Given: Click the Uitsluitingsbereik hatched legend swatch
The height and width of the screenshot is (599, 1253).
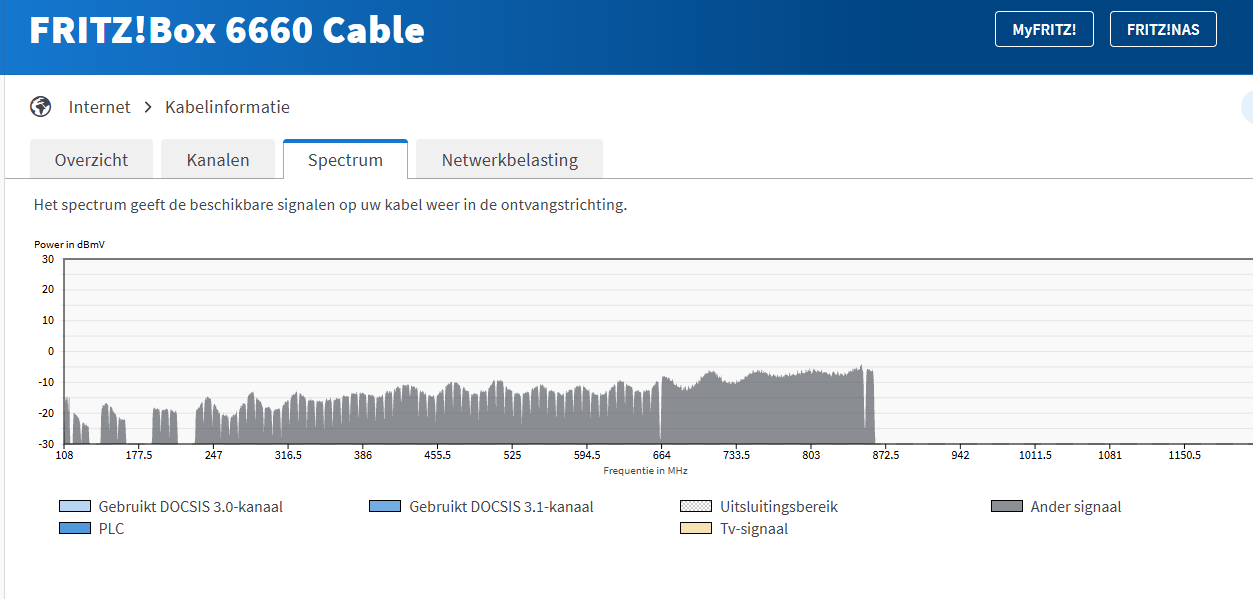Looking at the screenshot, I should tap(696, 506).
